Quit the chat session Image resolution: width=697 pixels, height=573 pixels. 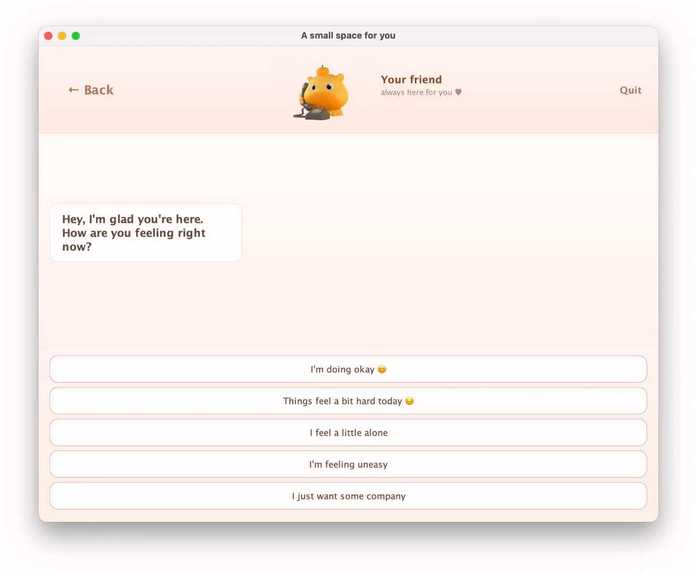(x=630, y=90)
